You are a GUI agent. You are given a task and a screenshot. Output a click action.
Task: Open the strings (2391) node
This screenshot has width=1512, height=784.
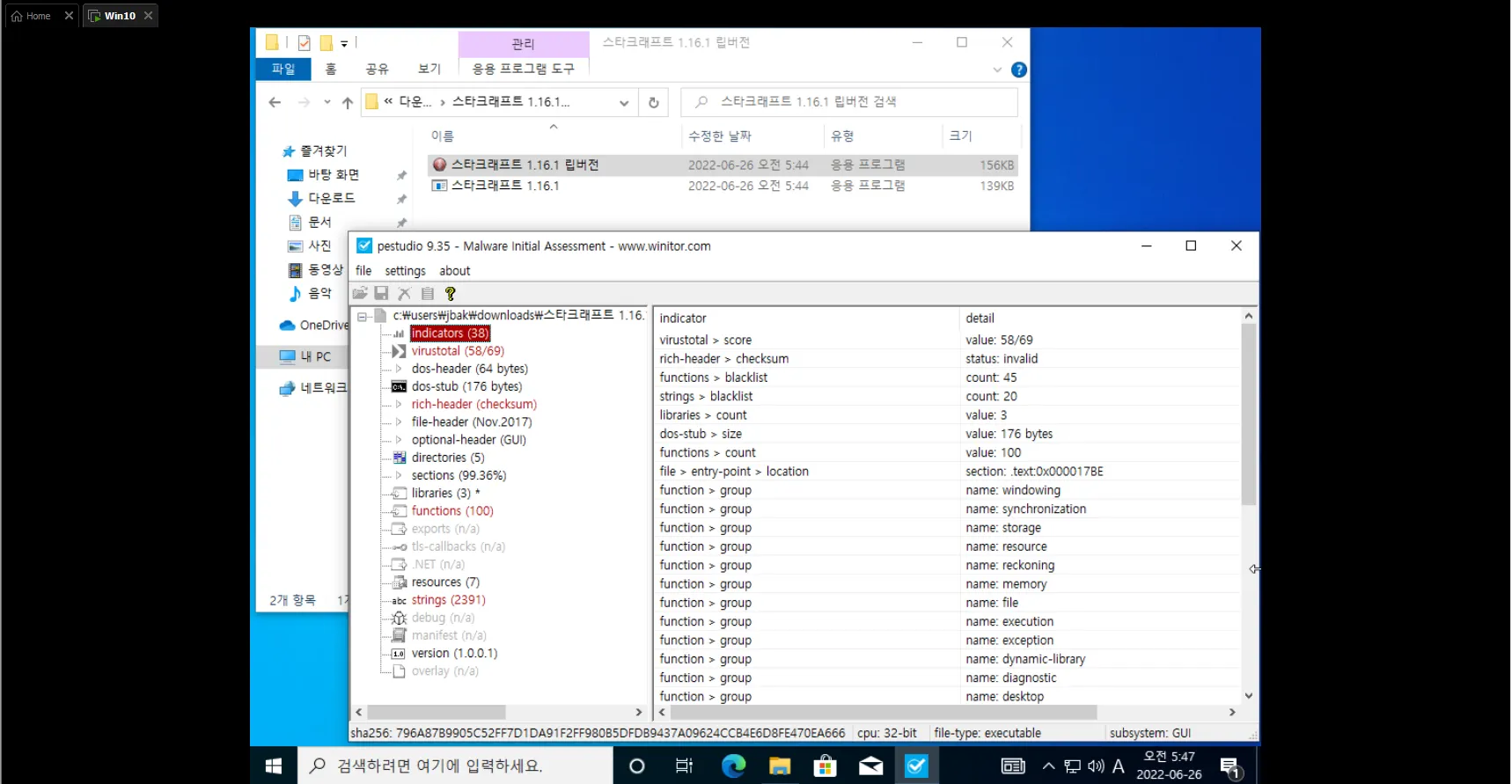[x=448, y=600]
